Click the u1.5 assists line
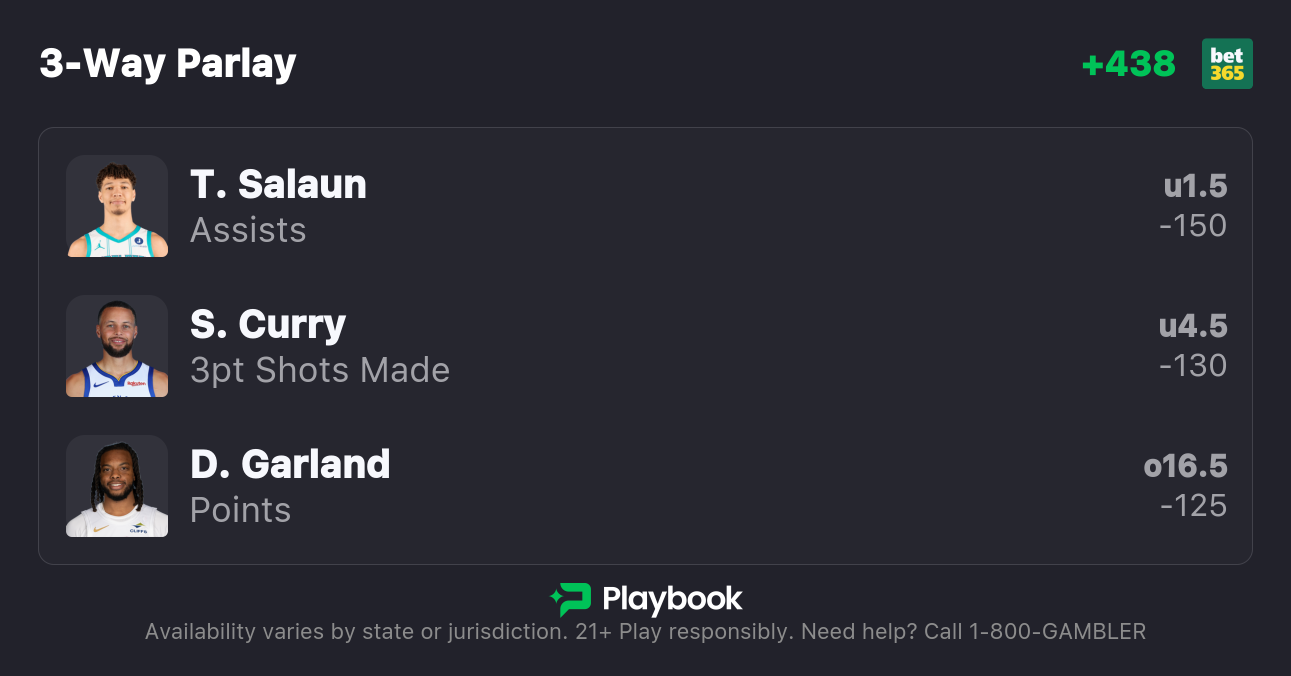The height and width of the screenshot is (676, 1291). [1195, 187]
